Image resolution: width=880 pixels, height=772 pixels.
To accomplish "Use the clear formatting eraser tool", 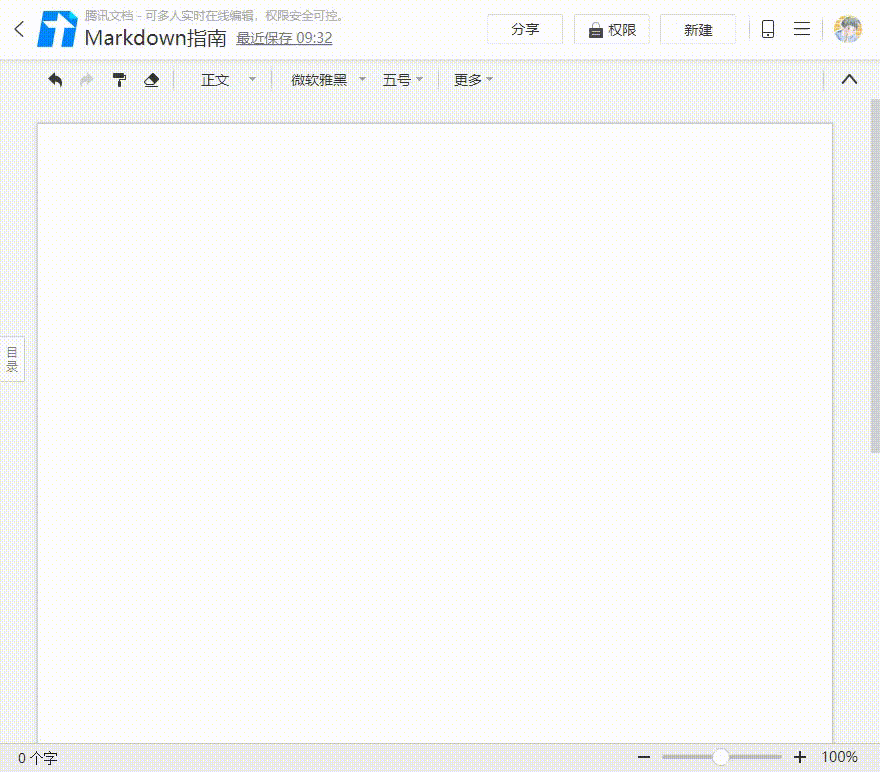I will (x=151, y=79).
